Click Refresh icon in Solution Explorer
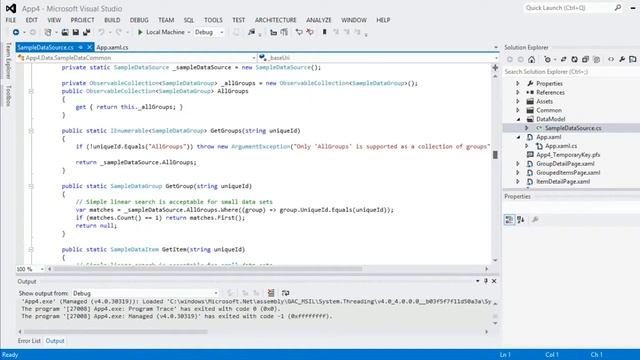This screenshot has height=360, width=640. tap(574, 60)
